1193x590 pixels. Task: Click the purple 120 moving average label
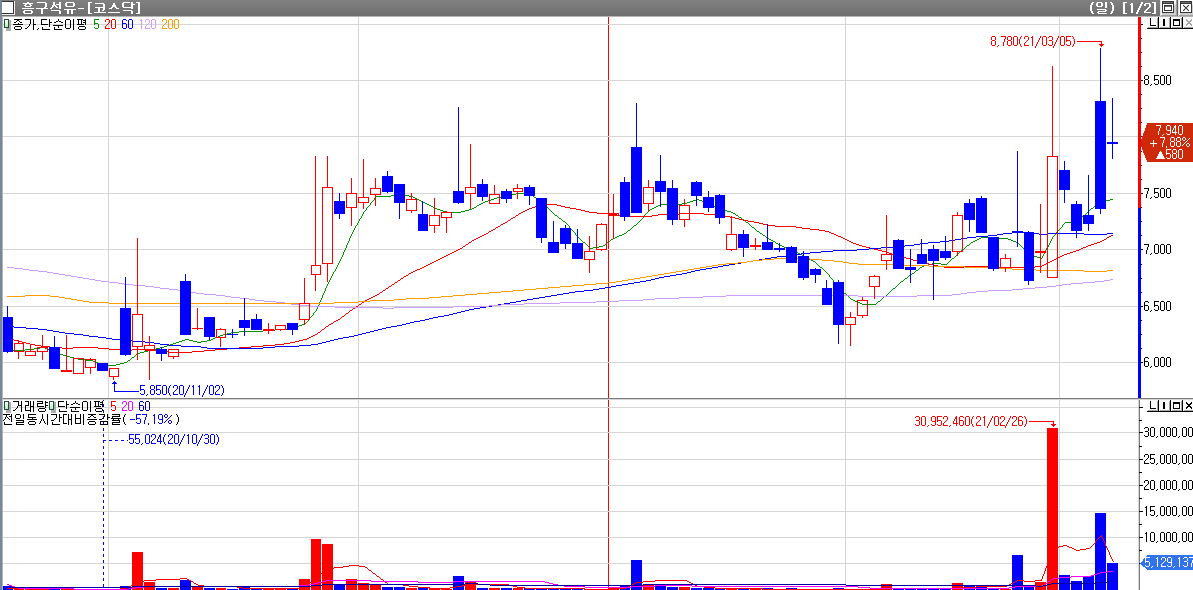tap(148, 24)
